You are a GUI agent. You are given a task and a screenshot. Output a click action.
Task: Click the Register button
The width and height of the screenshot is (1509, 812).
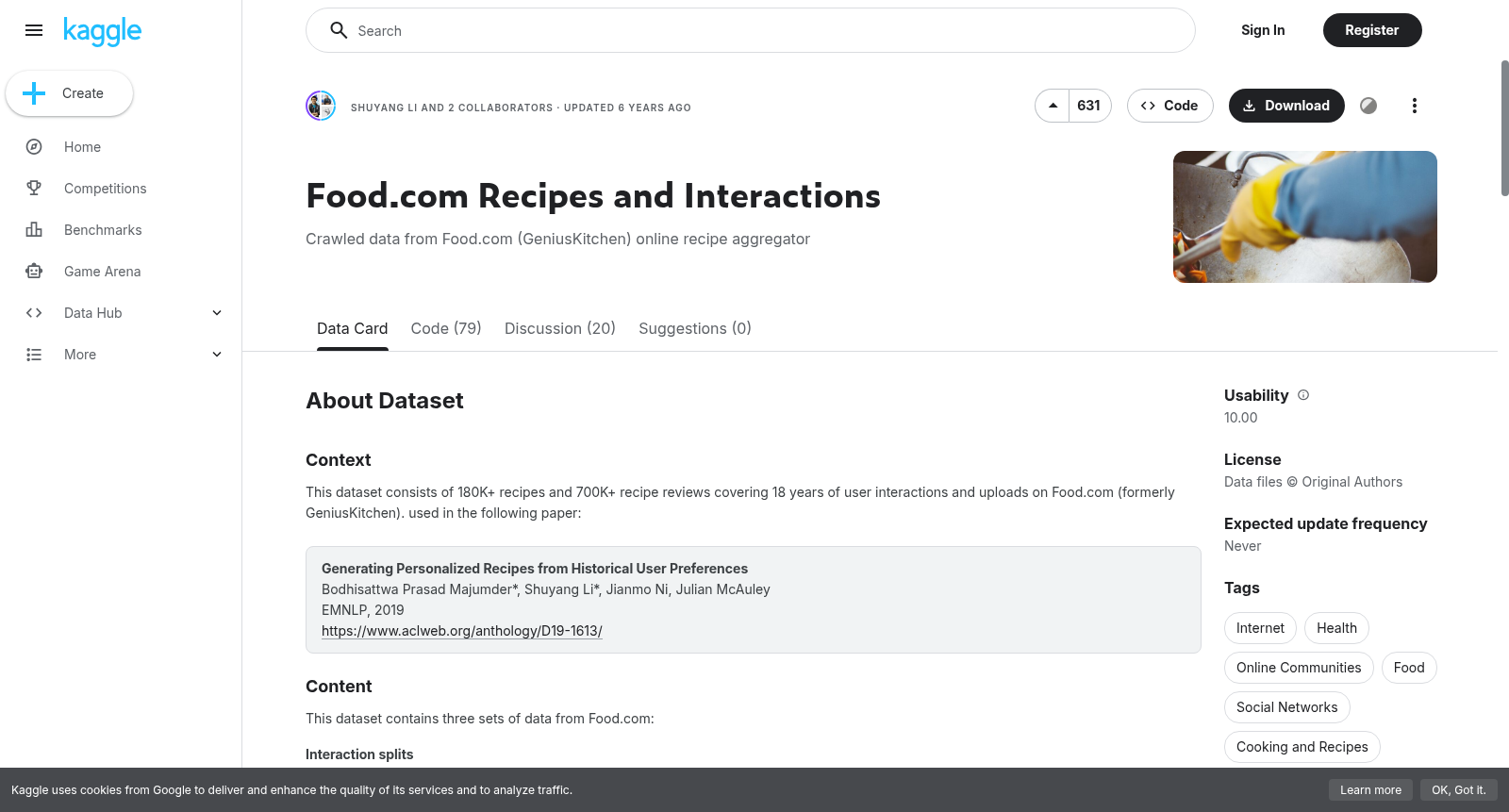pos(1372,30)
